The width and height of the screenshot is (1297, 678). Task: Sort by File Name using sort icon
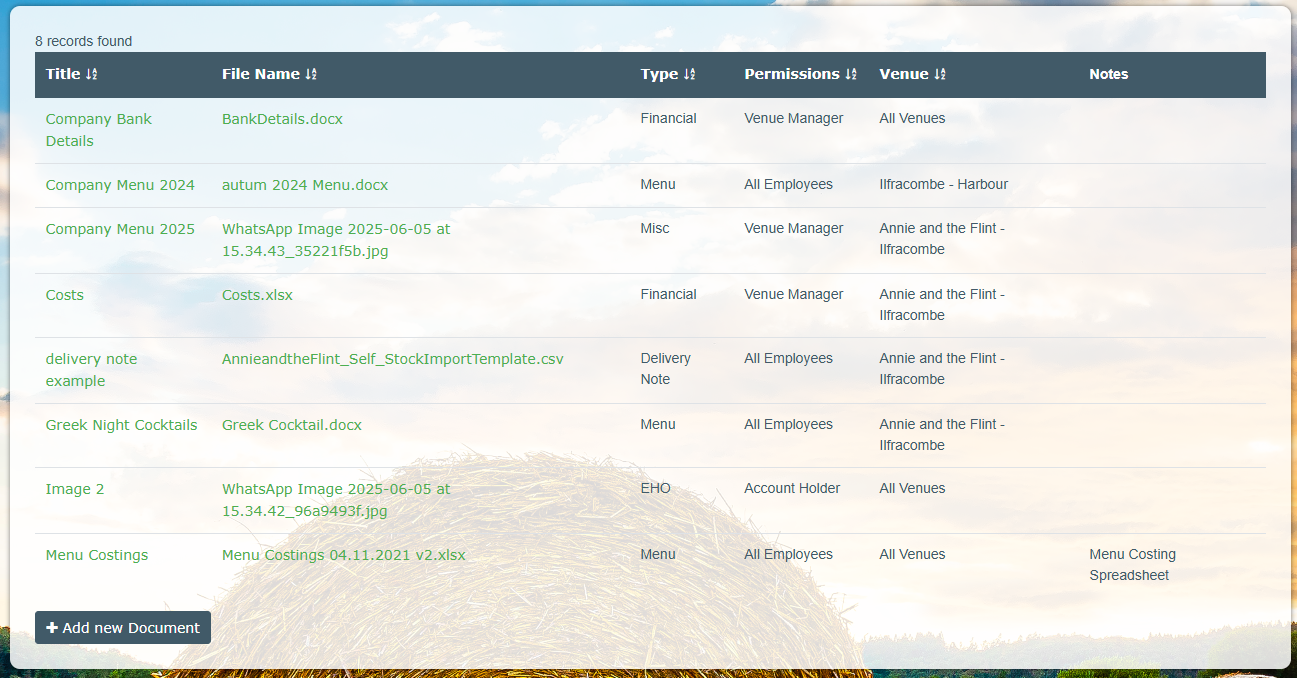pos(311,75)
